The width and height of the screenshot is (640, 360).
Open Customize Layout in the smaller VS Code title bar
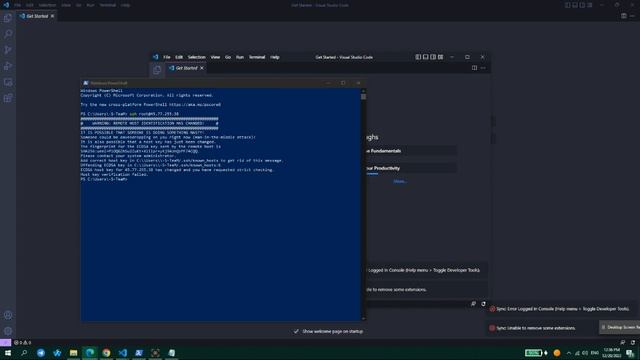click(x=440, y=57)
